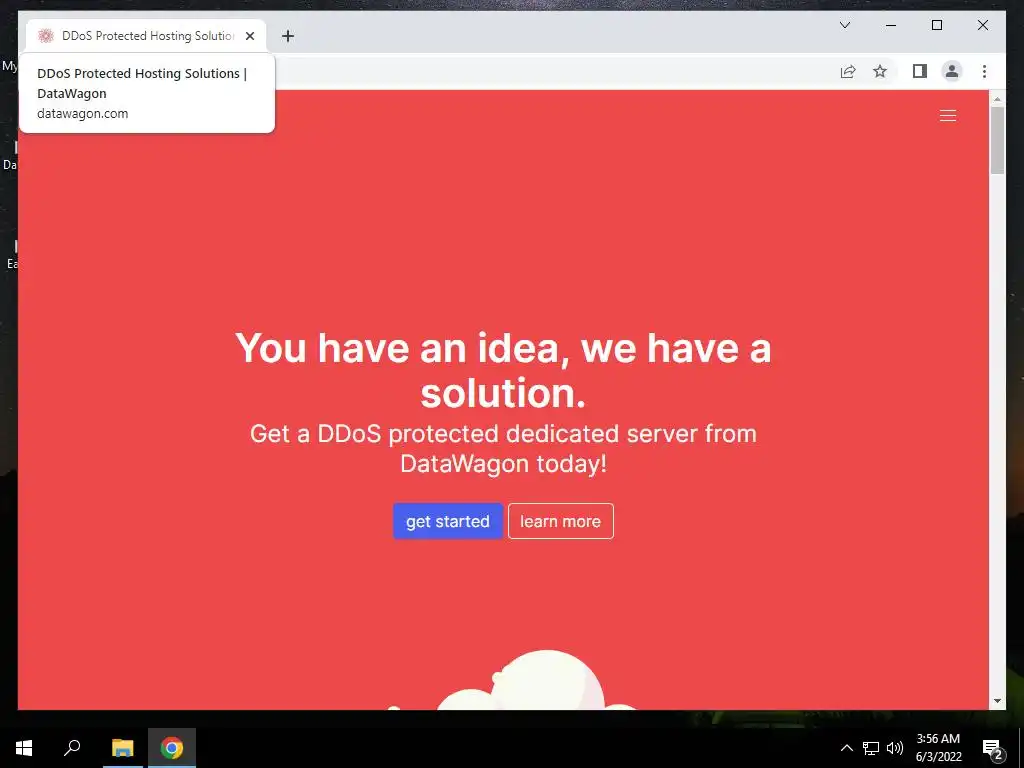This screenshot has height=768, width=1024.
Task: Open the hamburger menu on the DataWagon page
Action: point(948,116)
